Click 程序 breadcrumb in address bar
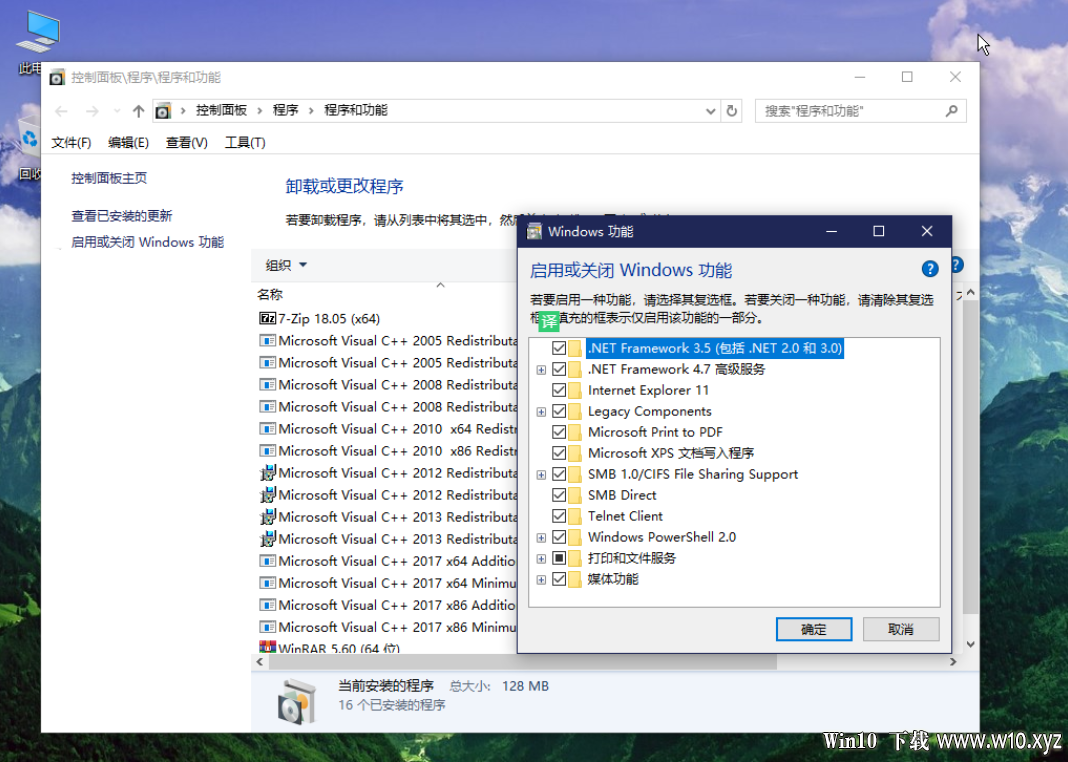The image size is (1068, 762). coord(285,110)
